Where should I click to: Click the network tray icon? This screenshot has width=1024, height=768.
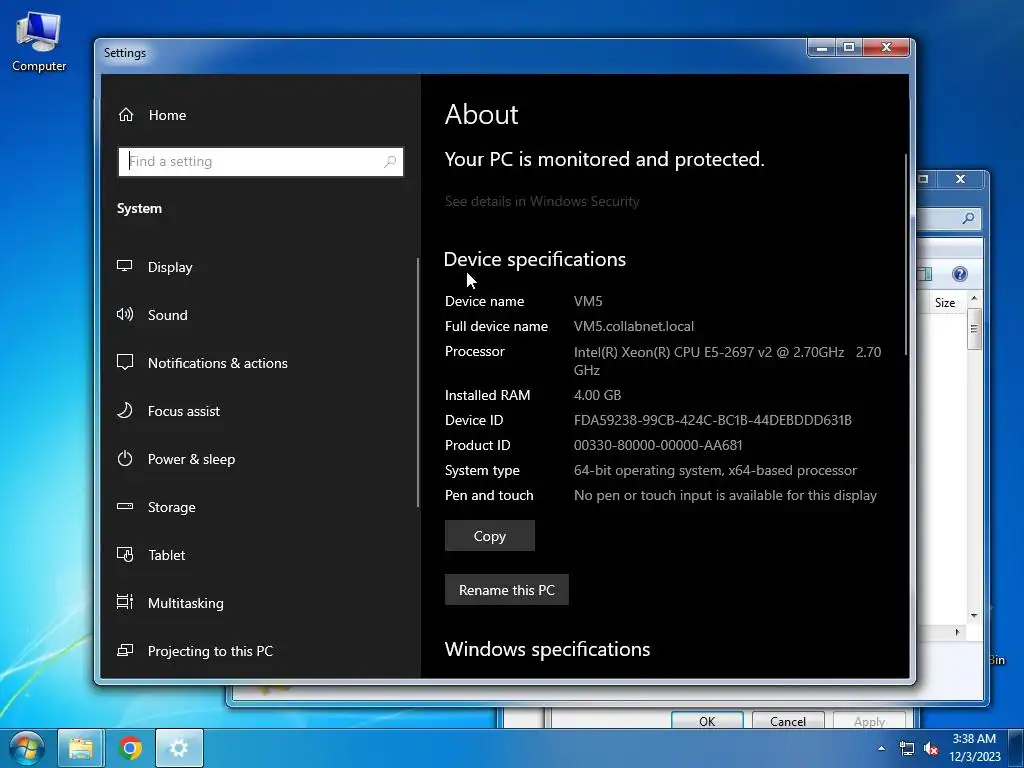[x=906, y=748]
